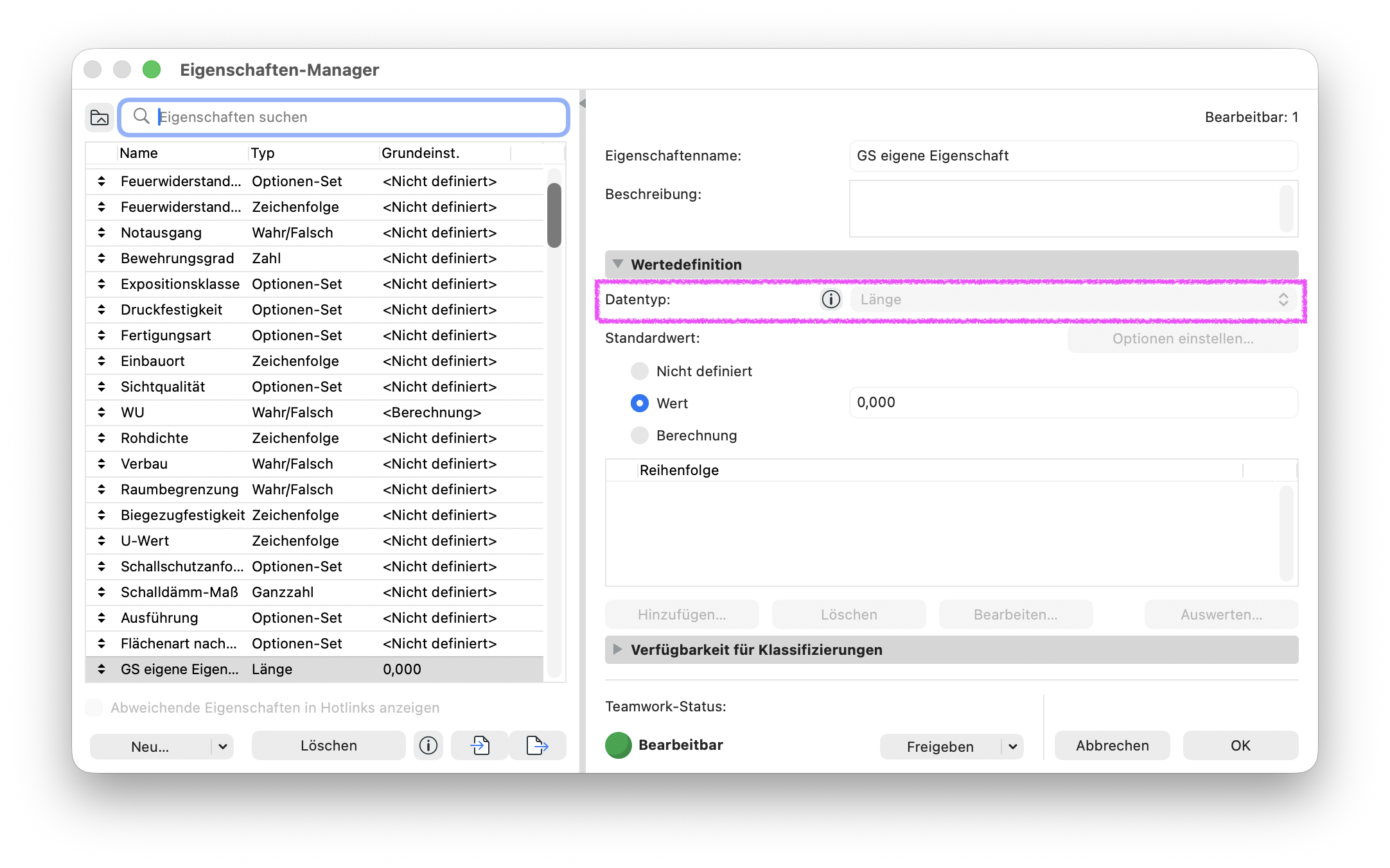Click the Reihenfolge column header
This screenshot has width=1390, height=868.
[x=940, y=470]
